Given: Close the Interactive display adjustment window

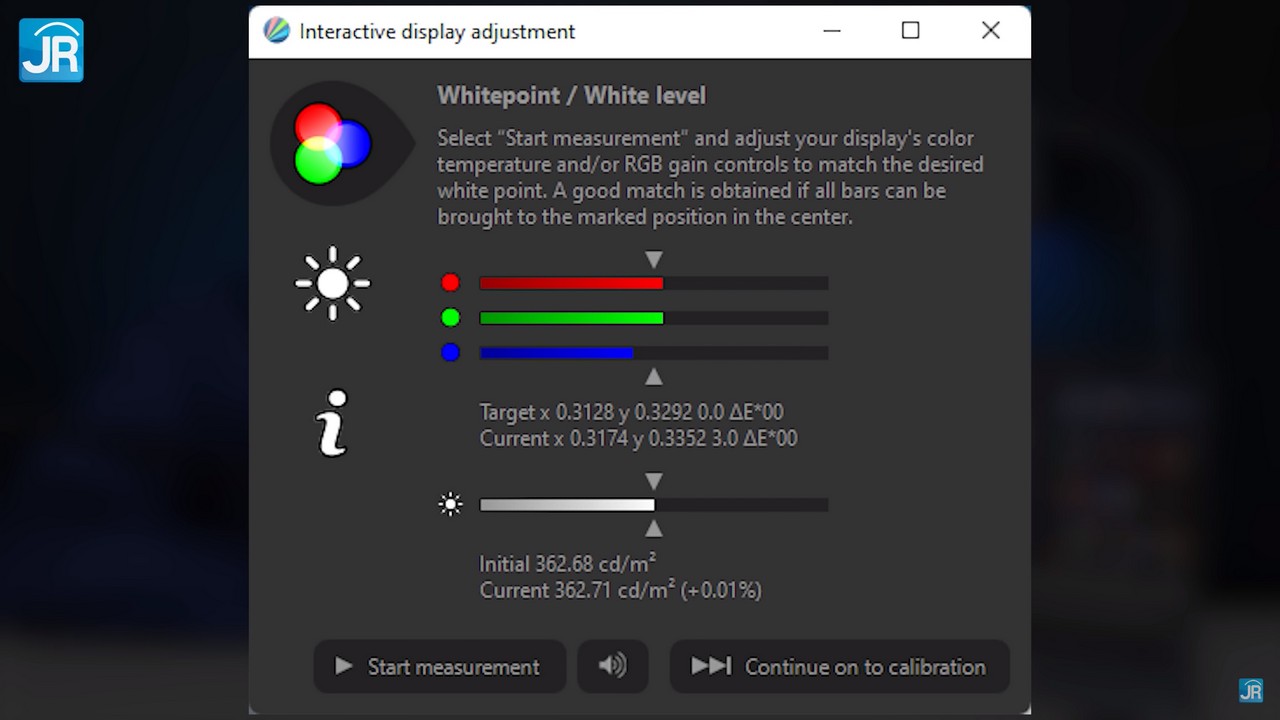Looking at the screenshot, I should tap(990, 31).
